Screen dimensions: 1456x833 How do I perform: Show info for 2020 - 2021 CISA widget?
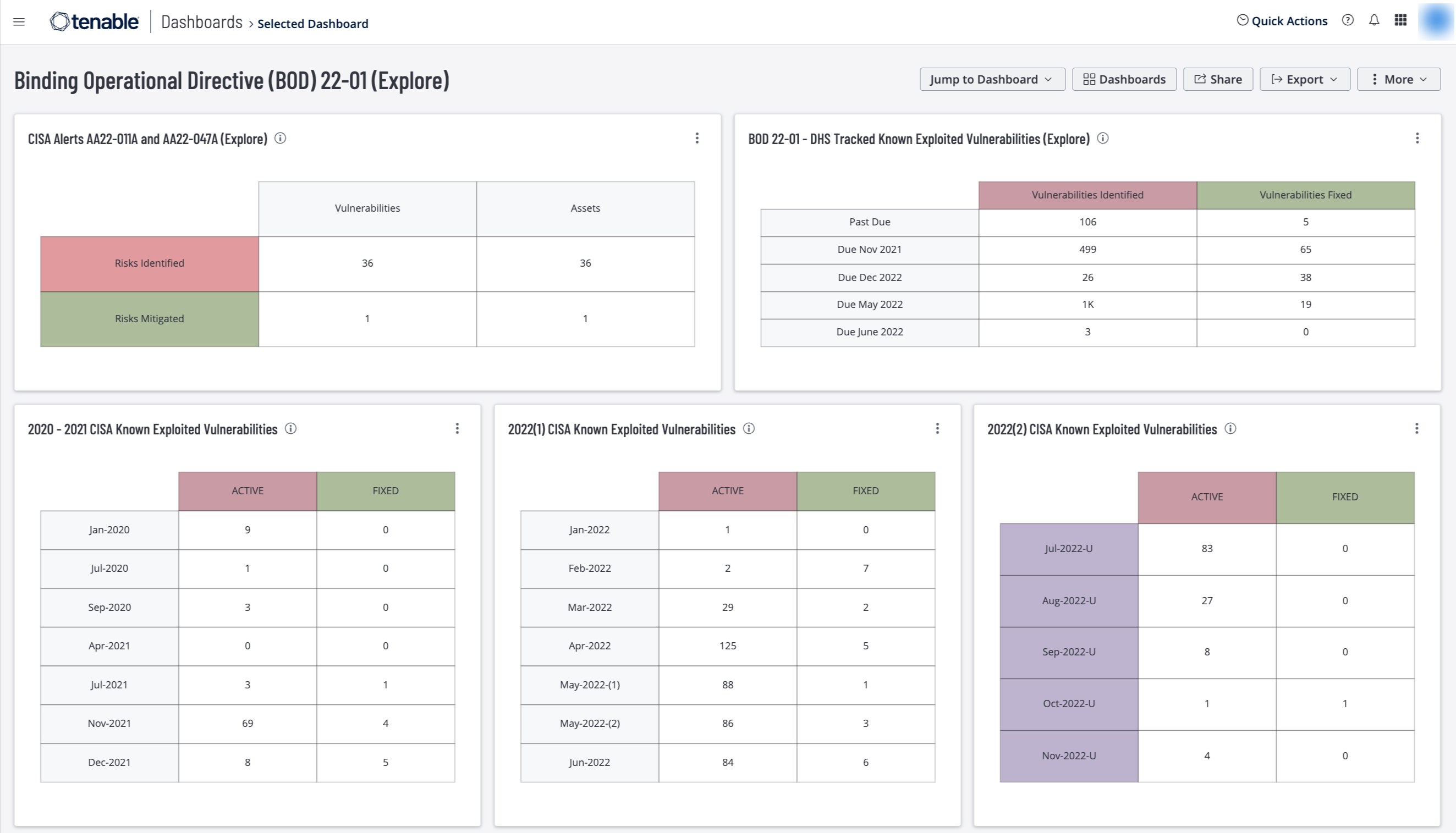291,428
